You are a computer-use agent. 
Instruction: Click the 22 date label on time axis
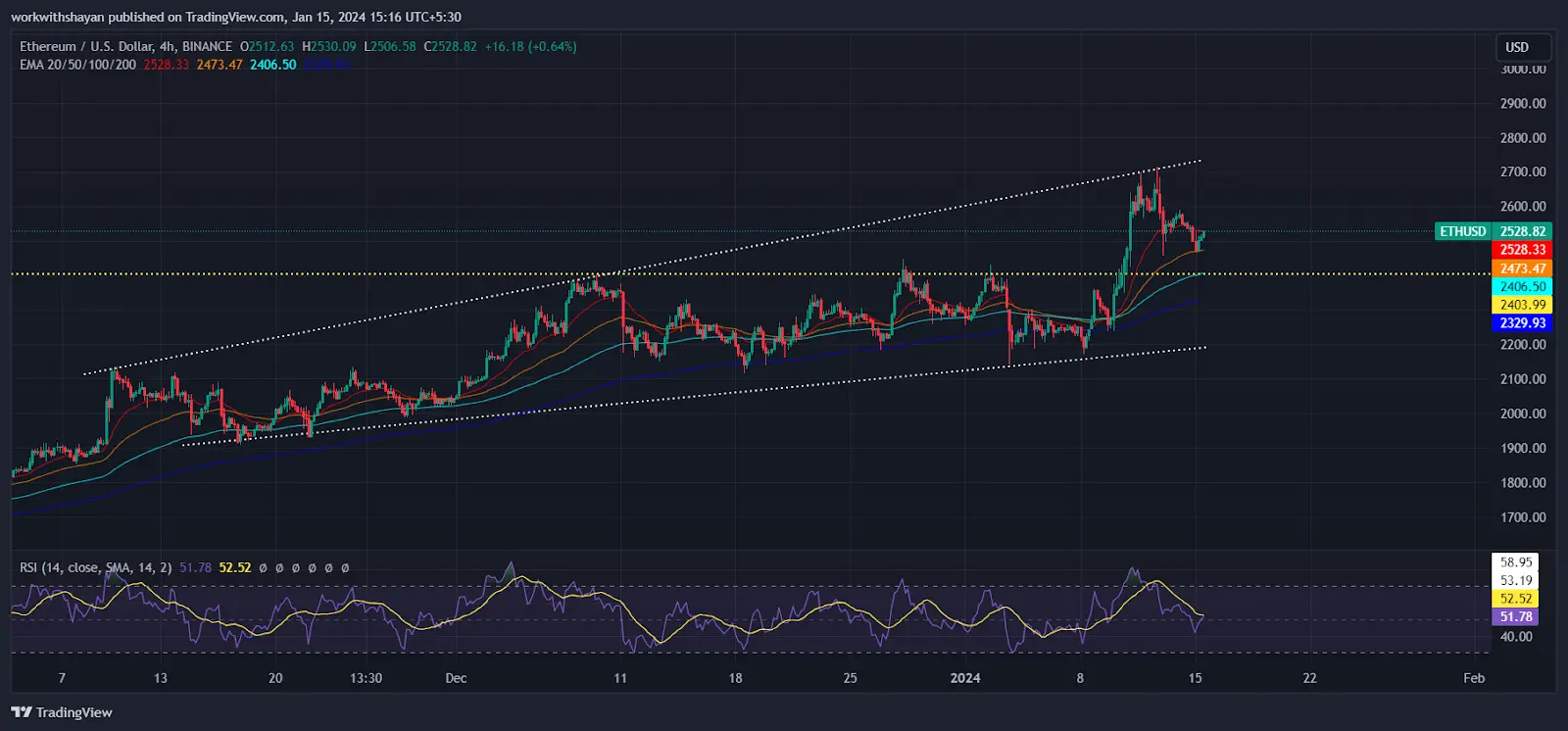pyautogui.click(x=1309, y=678)
